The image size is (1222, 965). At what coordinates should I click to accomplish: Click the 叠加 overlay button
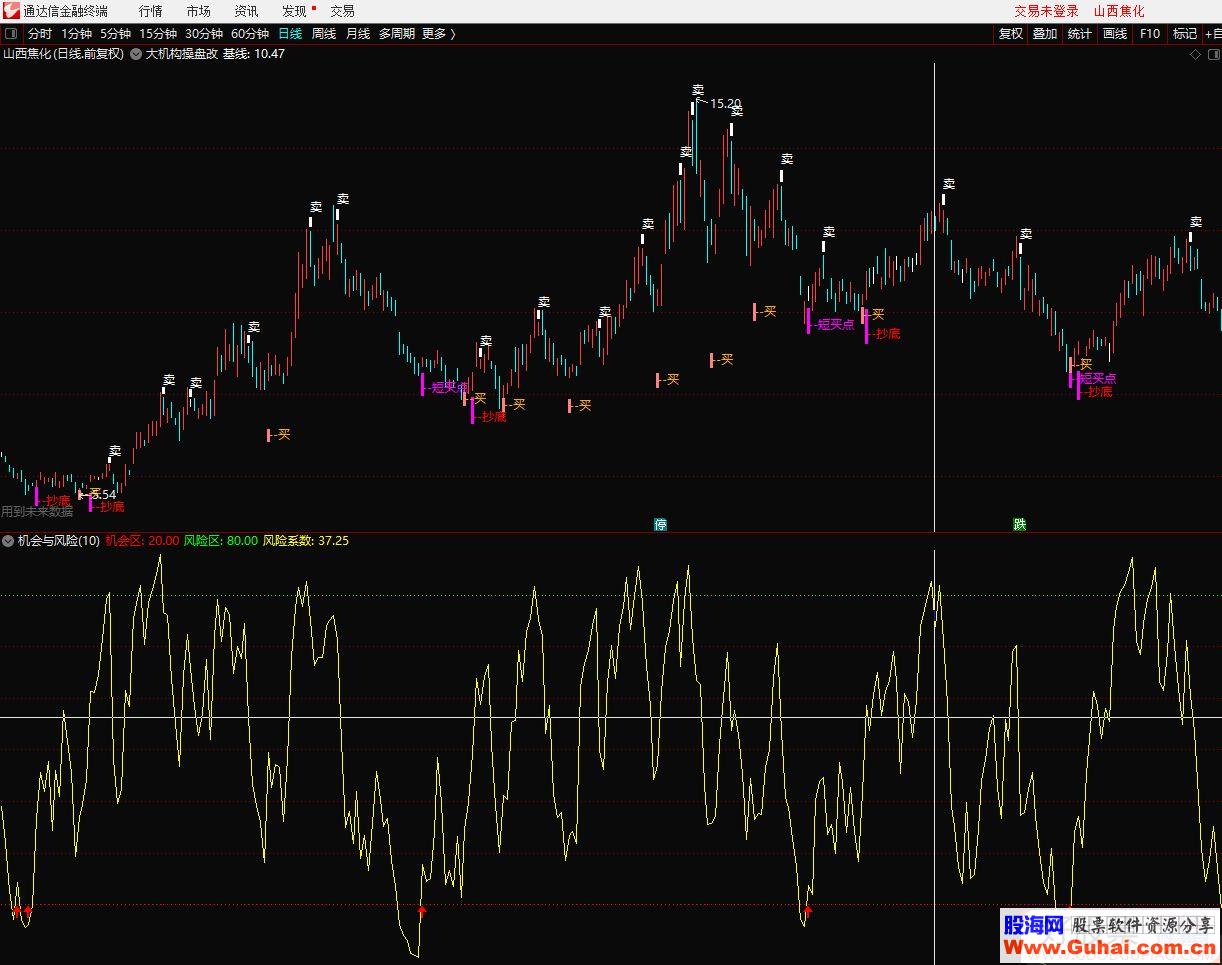1045,33
